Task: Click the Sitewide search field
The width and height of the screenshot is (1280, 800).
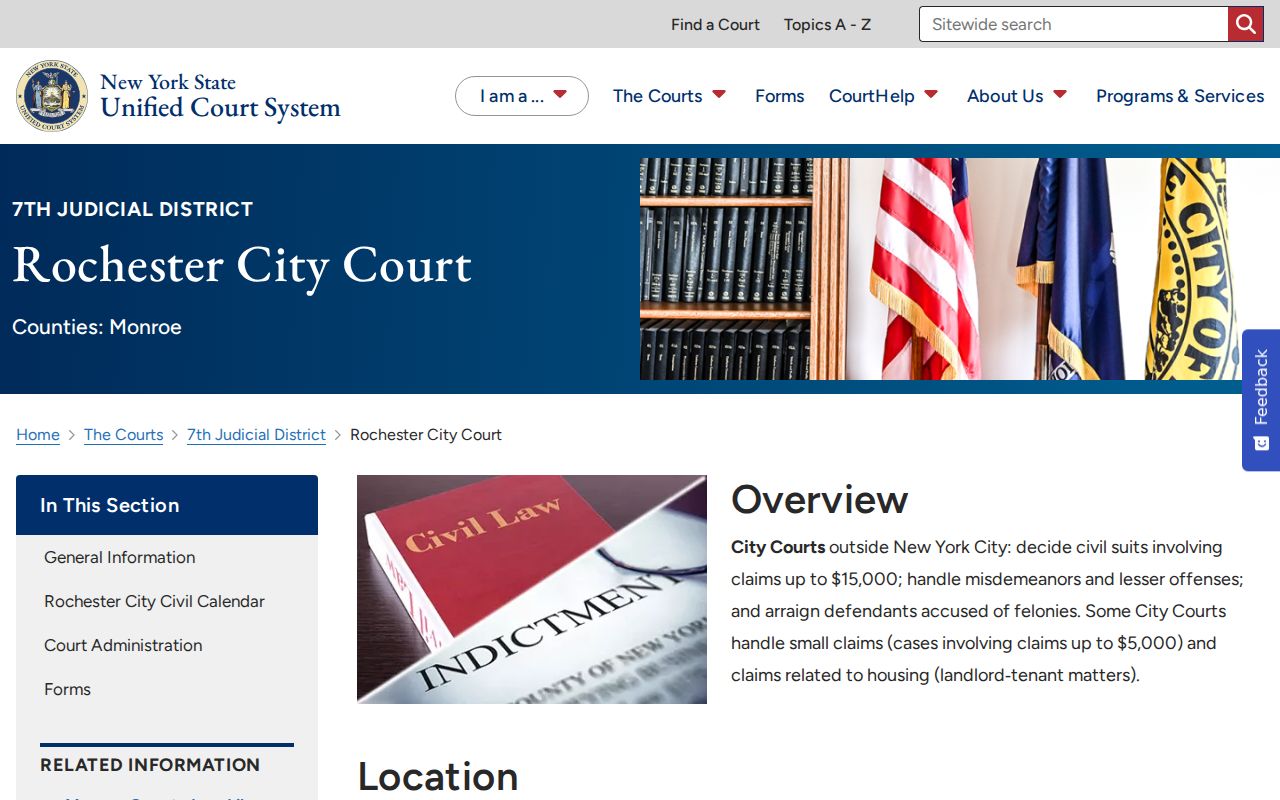Action: pyautogui.click(x=1073, y=24)
